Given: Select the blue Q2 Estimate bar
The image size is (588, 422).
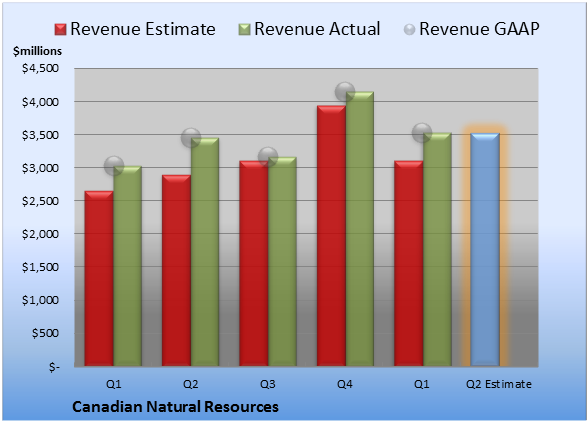Looking at the screenshot, I should click(485, 249).
